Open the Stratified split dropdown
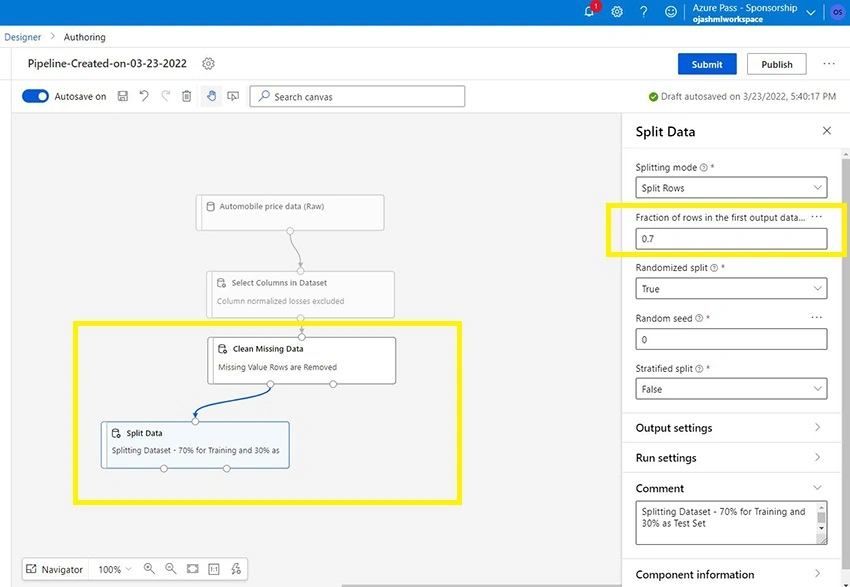The image size is (850, 587). click(x=731, y=389)
